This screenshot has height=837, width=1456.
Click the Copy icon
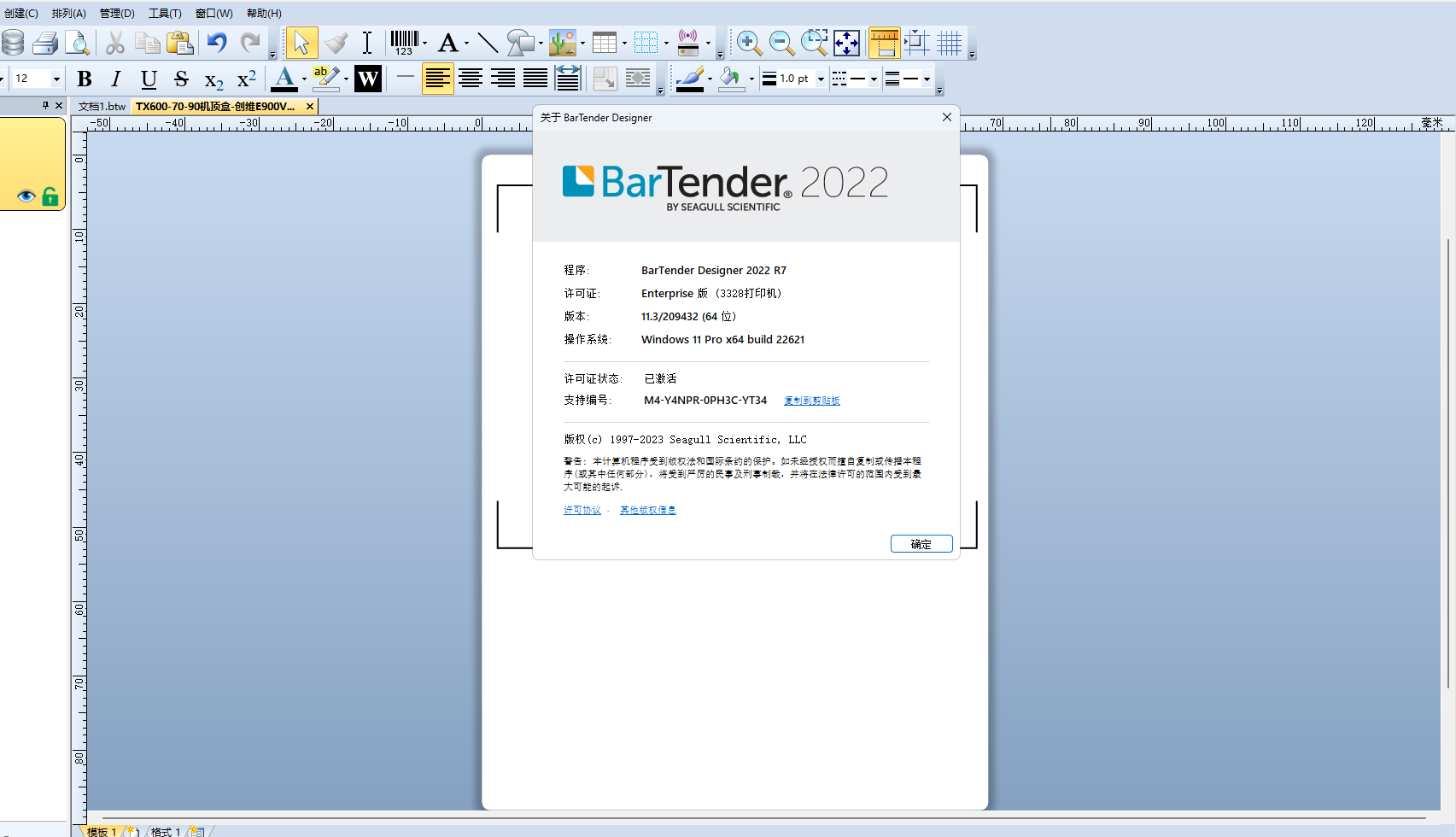pyautogui.click(x=148, y=43)
